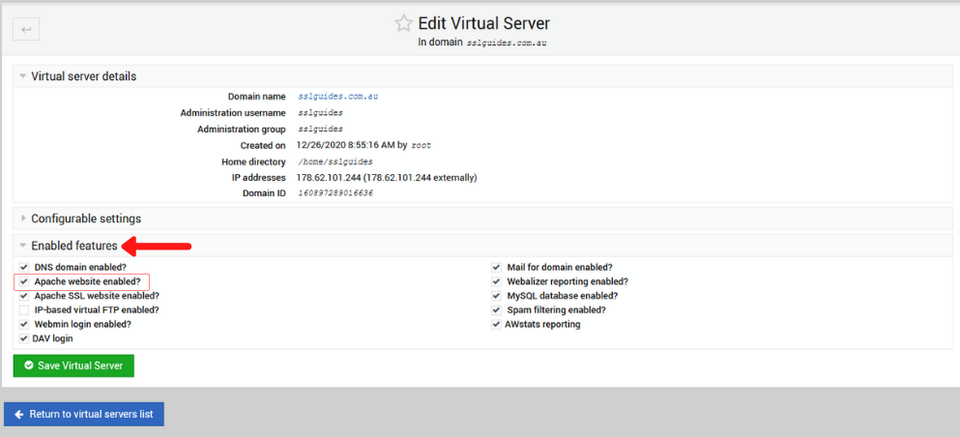Enable IP-based virtual FTP
Viewport: 960px width, 437px height.
[x=24, y=310]
